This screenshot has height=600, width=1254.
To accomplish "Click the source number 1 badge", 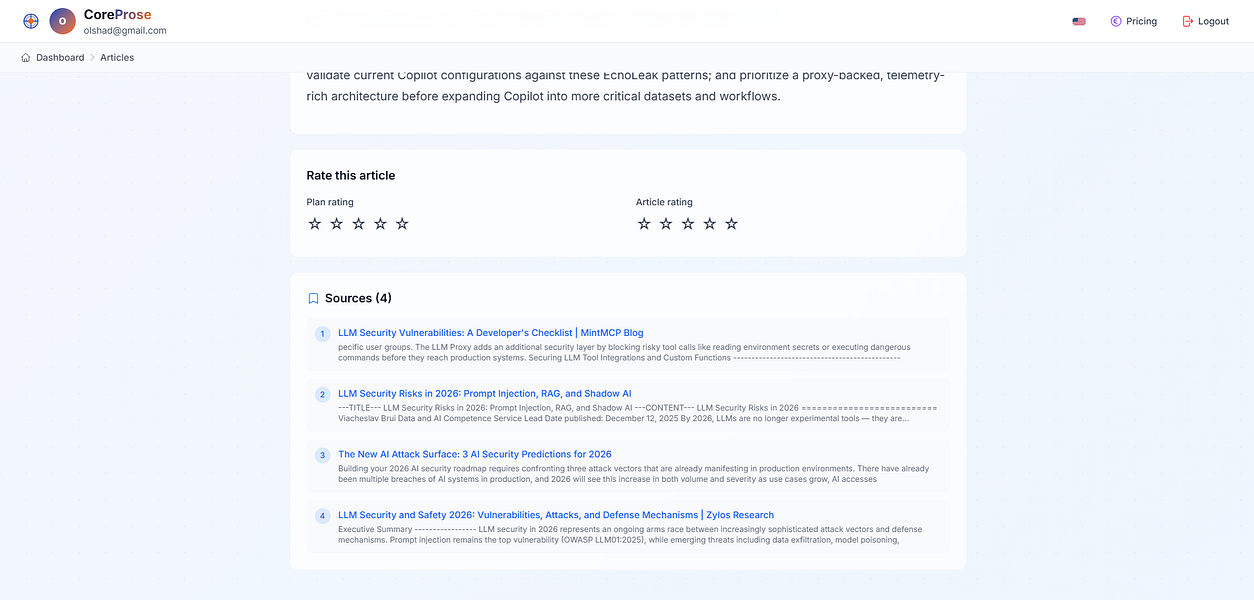I will click(x=322, y=334).
